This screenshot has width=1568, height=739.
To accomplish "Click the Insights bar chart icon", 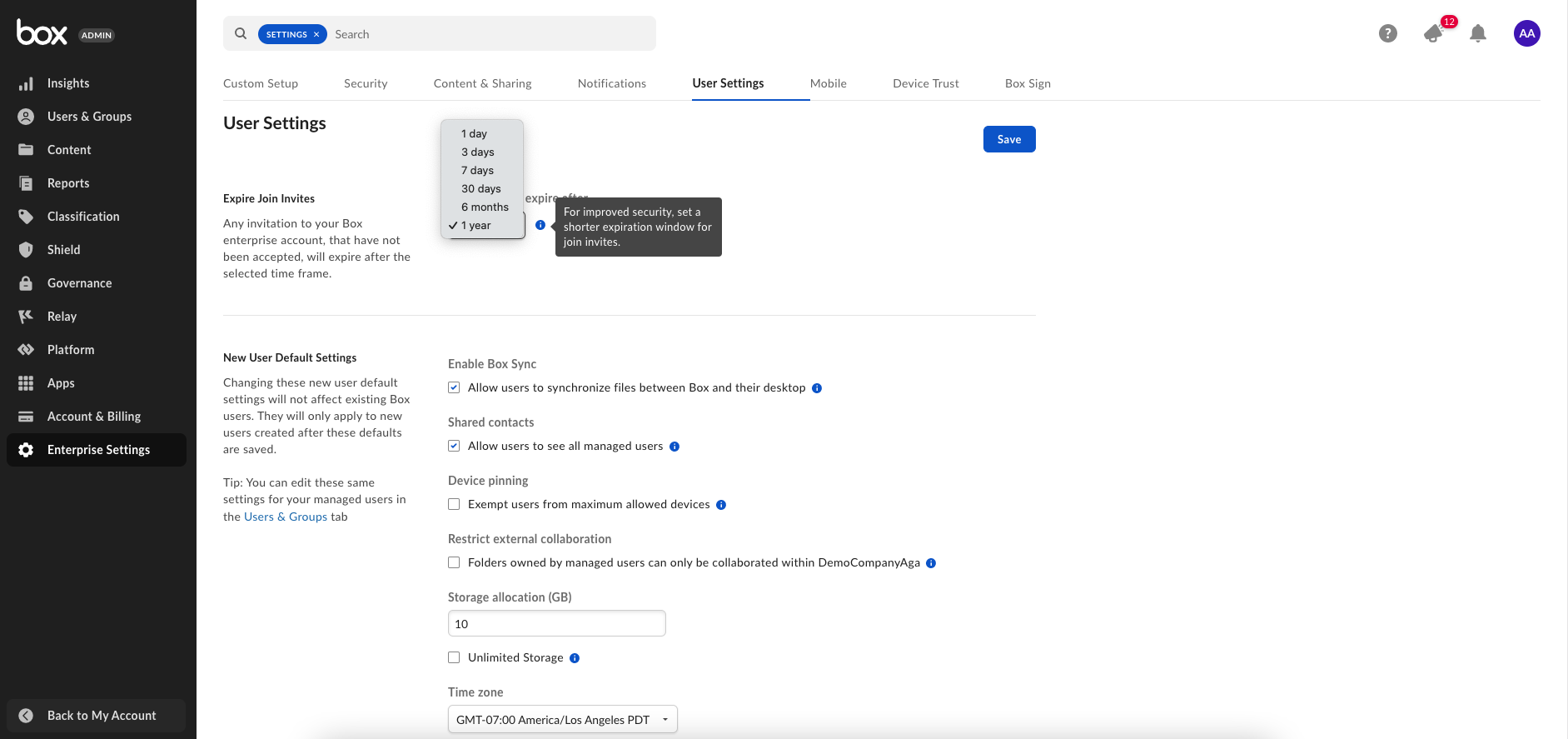I will (26, 83).
